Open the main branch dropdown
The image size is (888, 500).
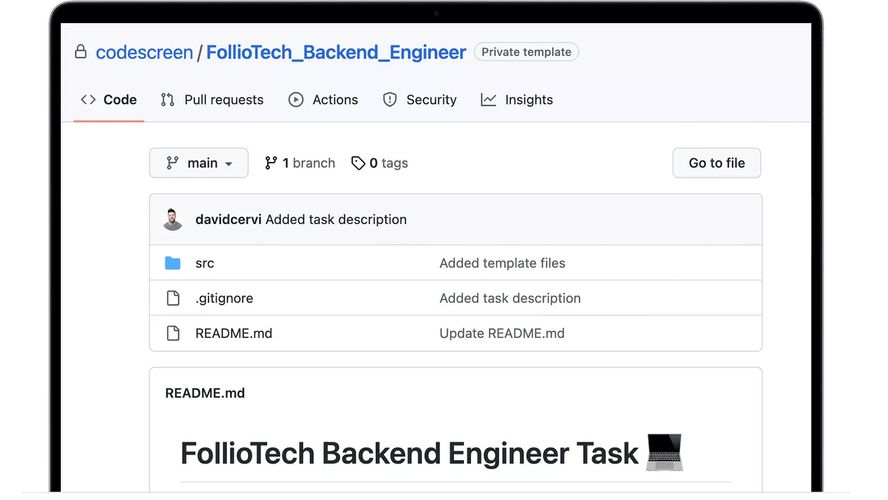coord(199,163)
